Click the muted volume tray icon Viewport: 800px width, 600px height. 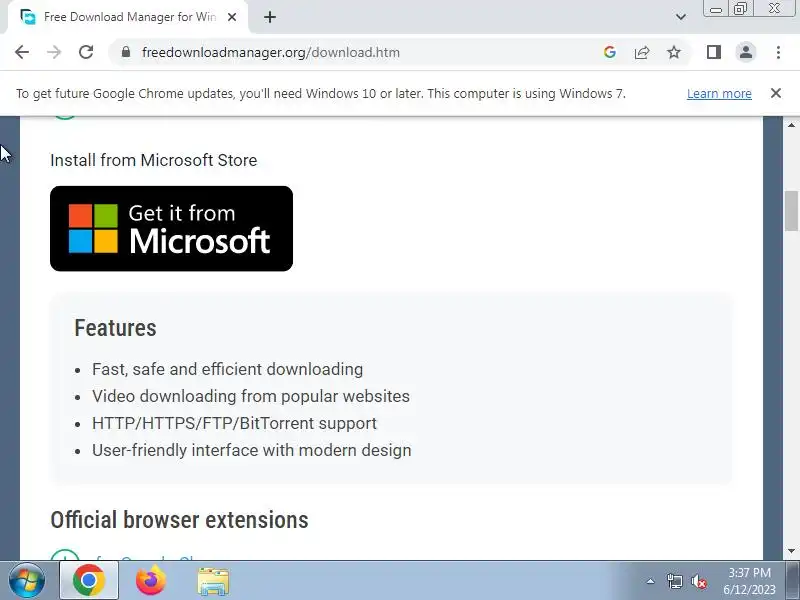699,581
